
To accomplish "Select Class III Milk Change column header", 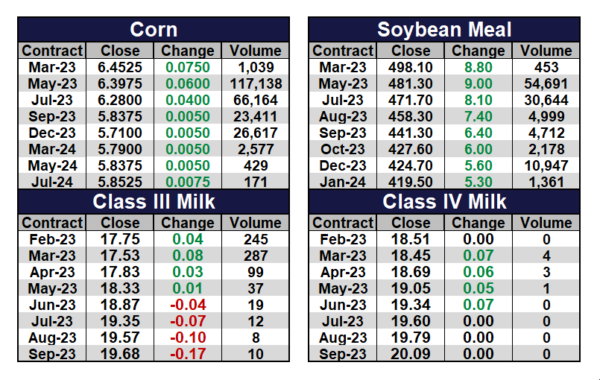I will 188,223.
